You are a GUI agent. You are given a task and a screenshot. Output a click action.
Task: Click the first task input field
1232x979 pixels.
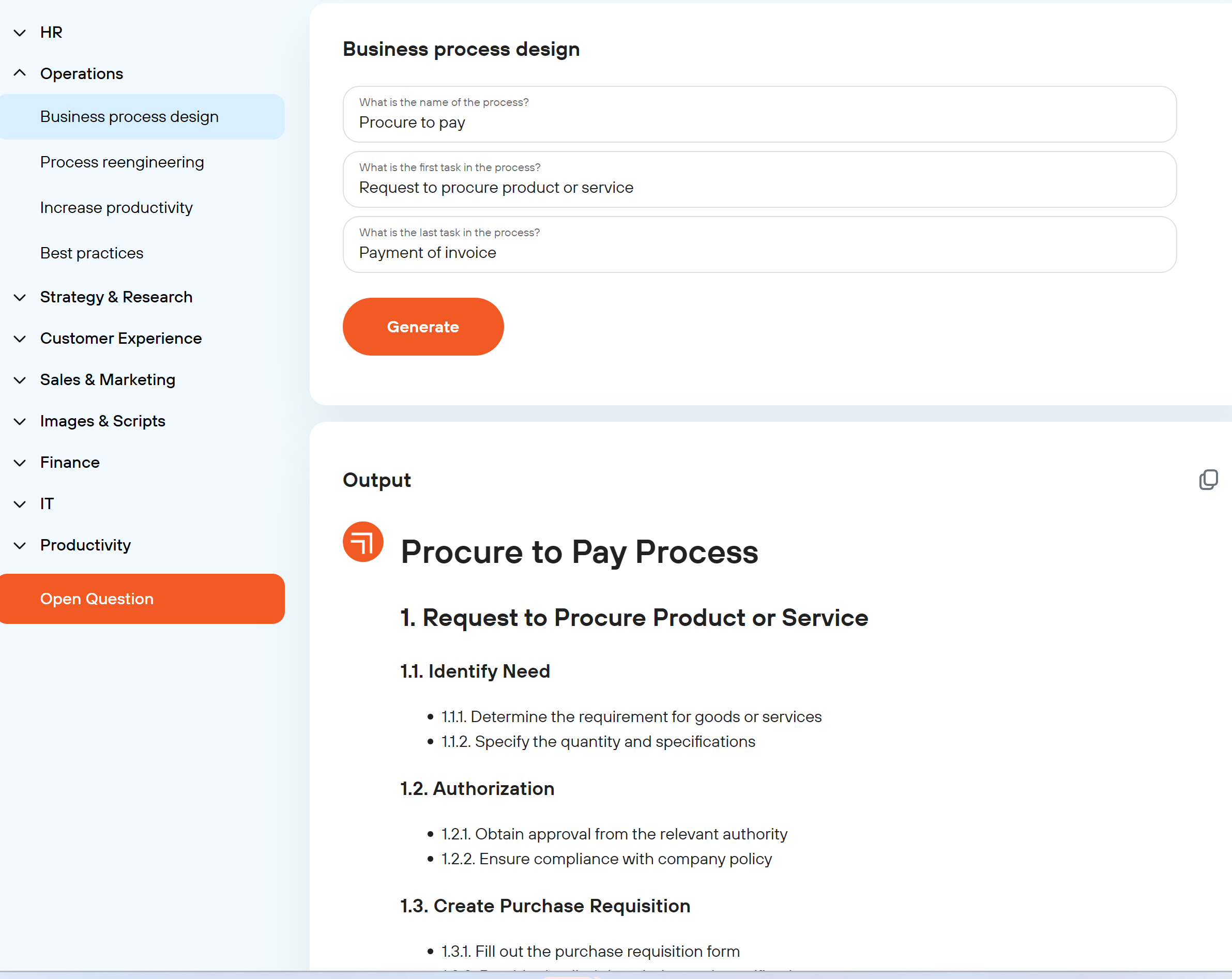(759, 187)
